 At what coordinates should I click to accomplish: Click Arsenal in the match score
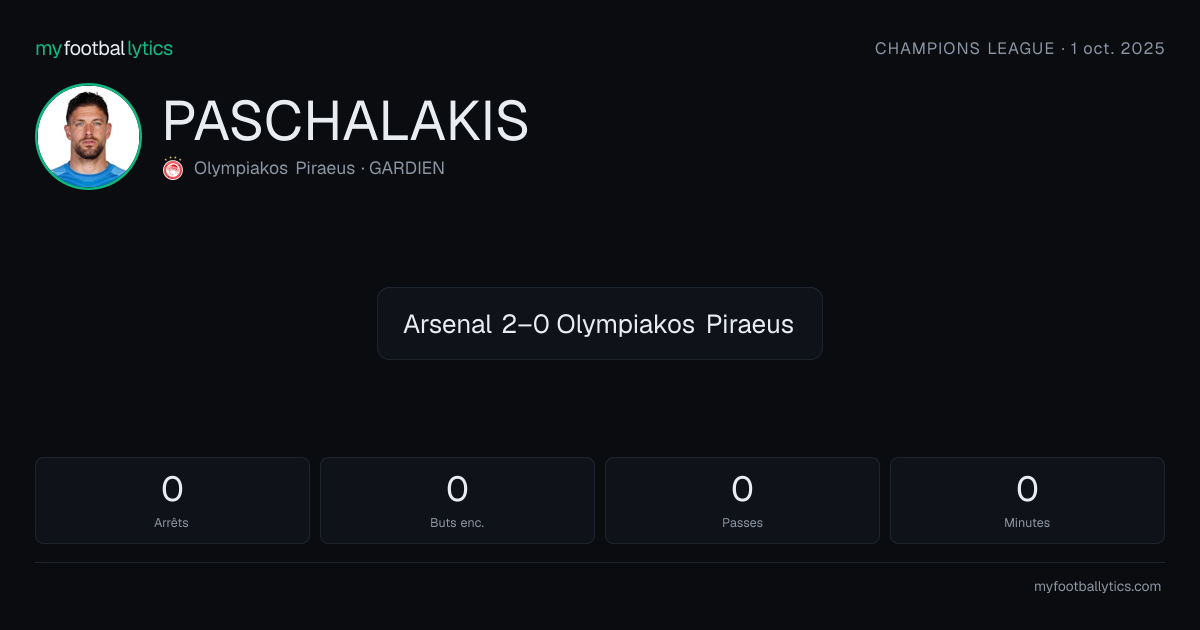[447, 324]
